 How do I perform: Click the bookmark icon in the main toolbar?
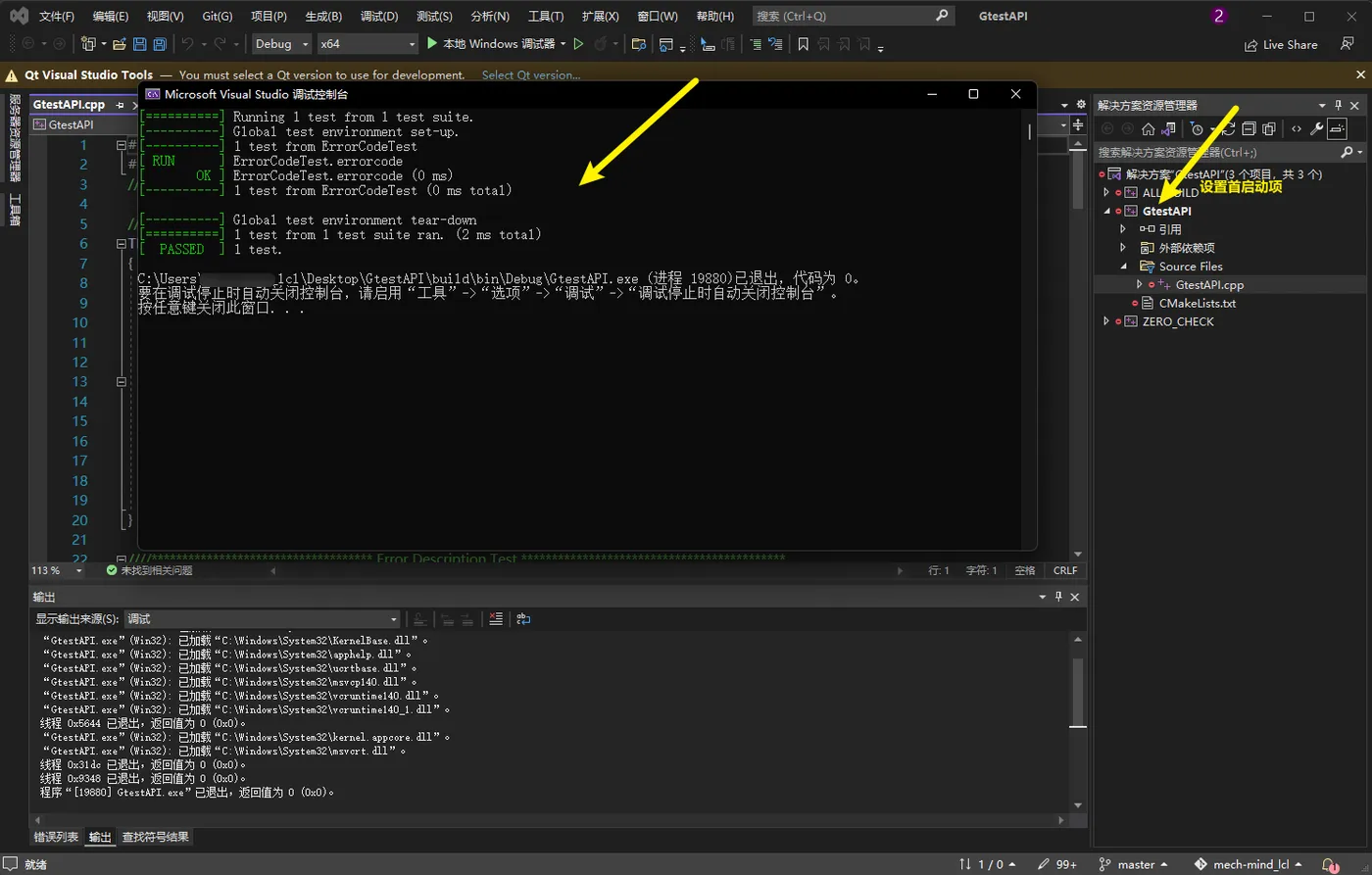[803, 44]
